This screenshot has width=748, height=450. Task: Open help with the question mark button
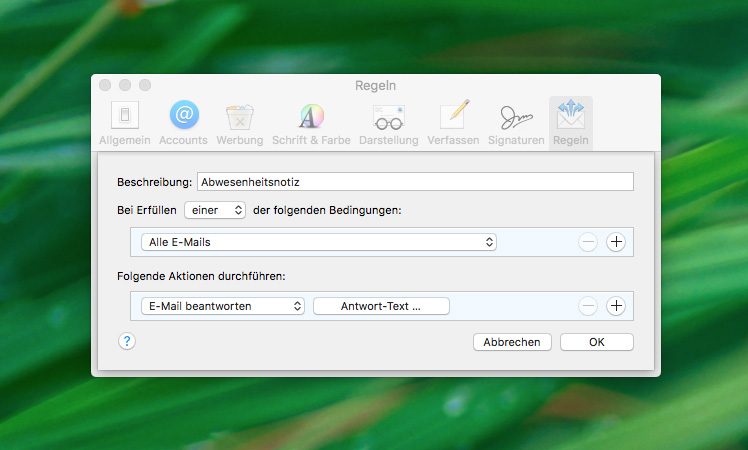point(127,341)
